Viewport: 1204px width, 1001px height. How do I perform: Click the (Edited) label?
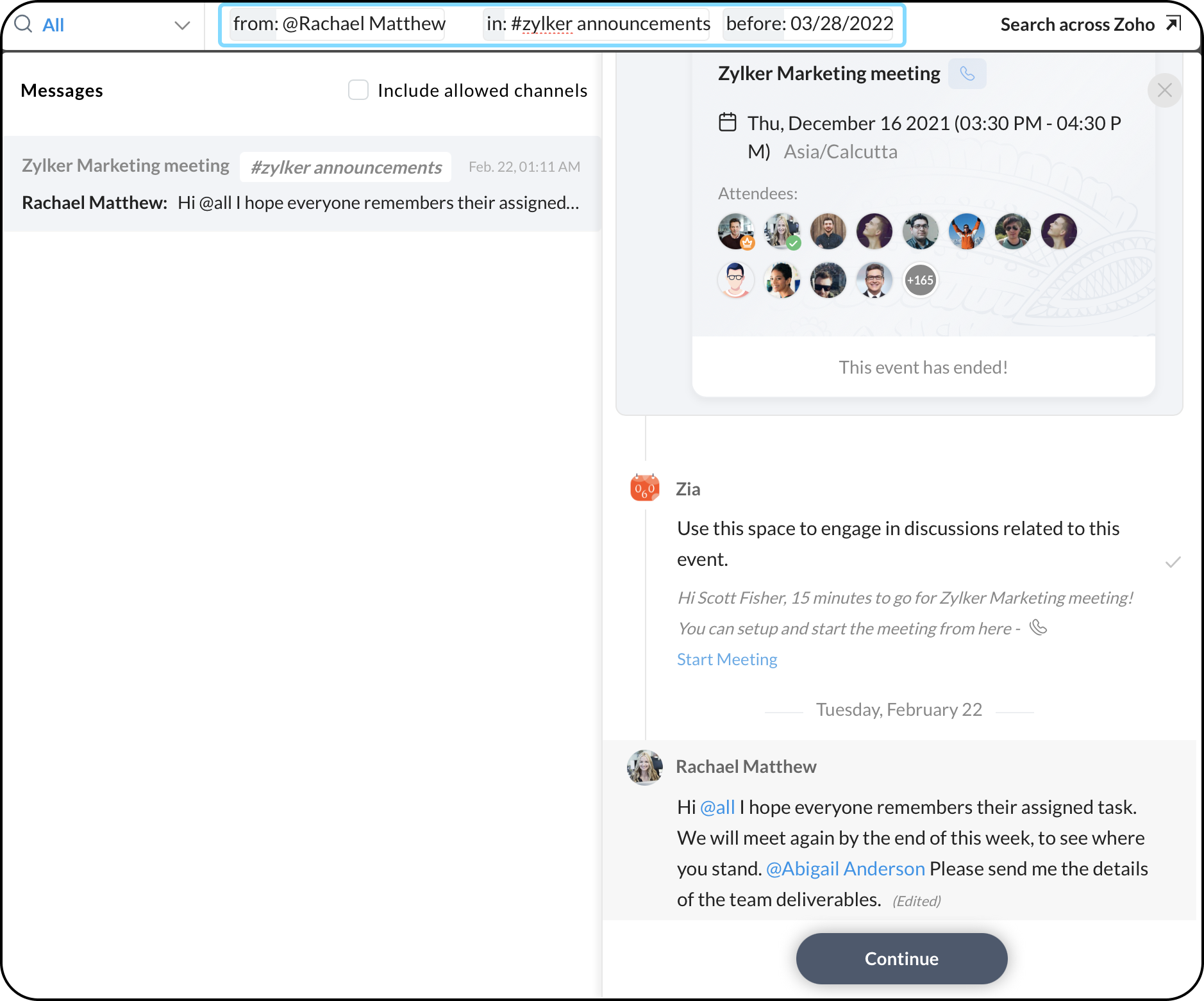tap(917, 901)
